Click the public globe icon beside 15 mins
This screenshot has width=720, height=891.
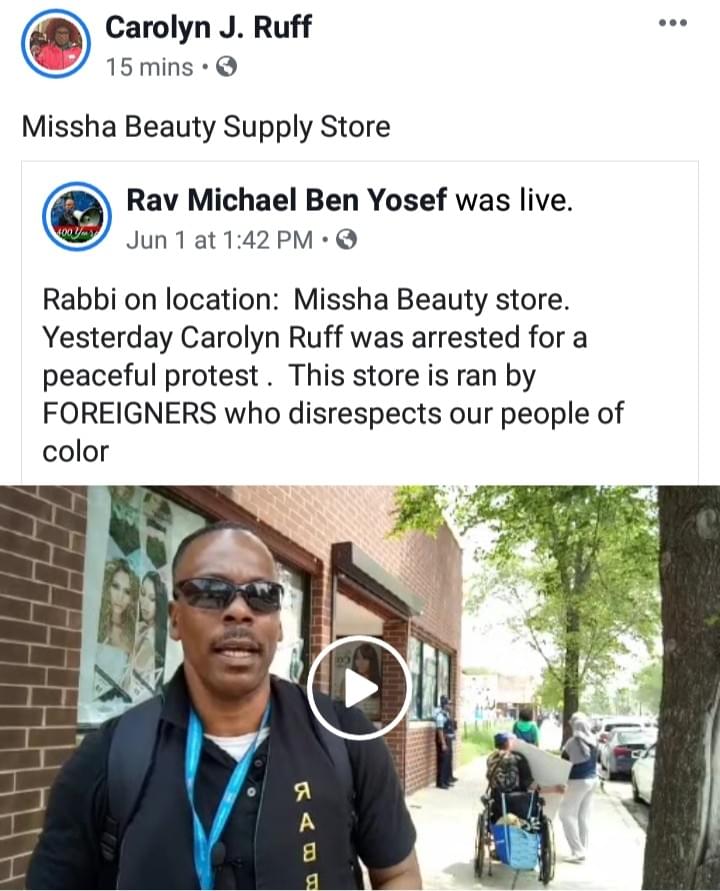226,67
